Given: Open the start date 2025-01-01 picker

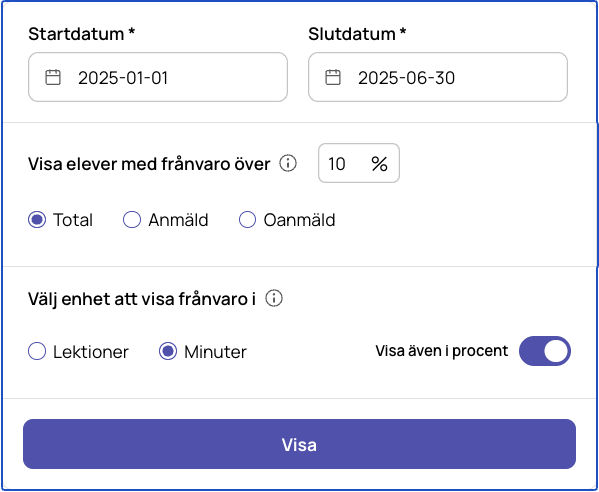Looking at the screenshot, I should tap(158, 77).
